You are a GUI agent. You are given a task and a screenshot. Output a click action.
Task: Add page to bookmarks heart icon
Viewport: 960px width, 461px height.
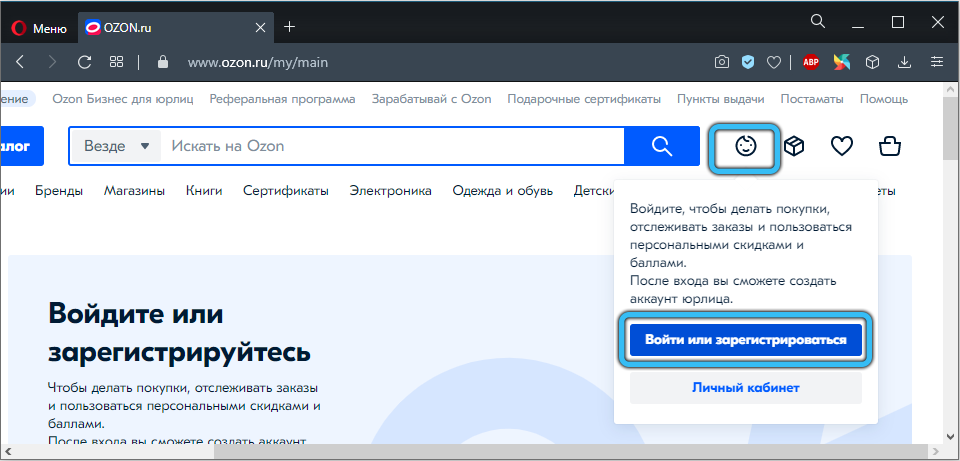coord(774,62)
